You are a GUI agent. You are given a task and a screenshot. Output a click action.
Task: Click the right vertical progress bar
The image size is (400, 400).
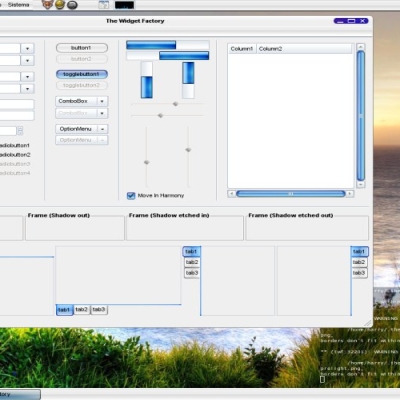click(x=188, y=80)
